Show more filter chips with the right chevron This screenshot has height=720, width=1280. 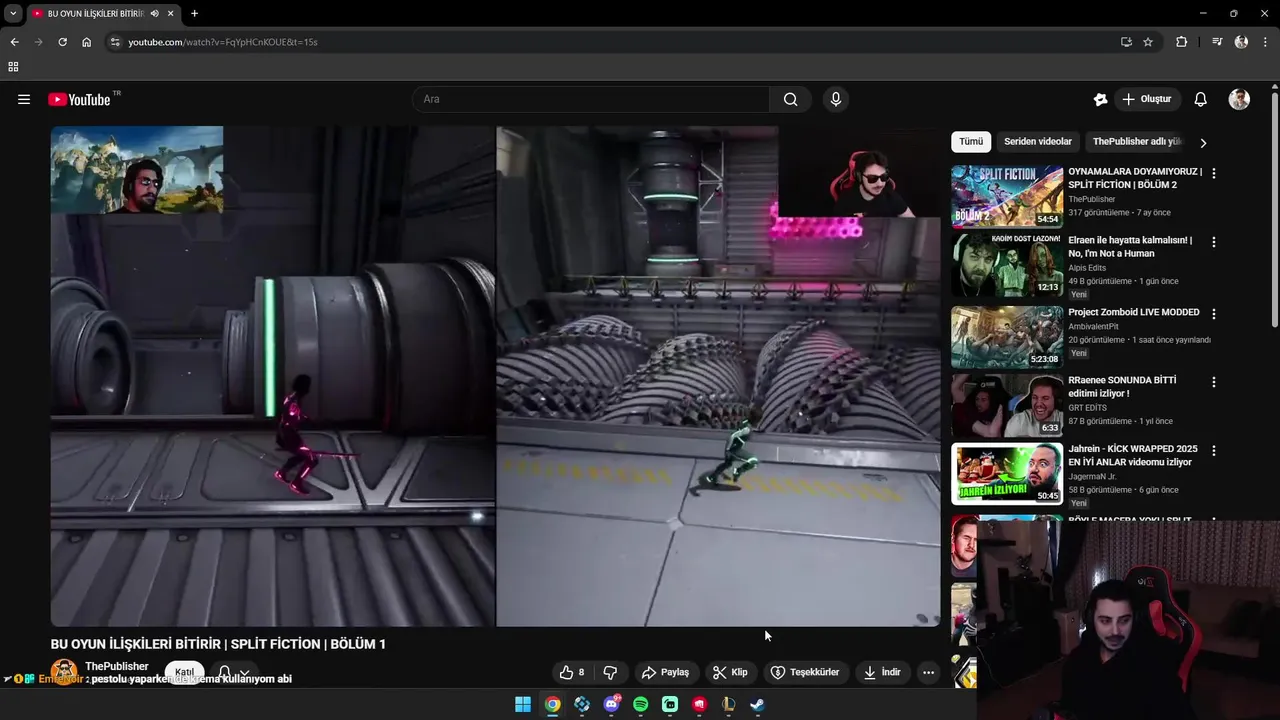(x=1203, y=143)
